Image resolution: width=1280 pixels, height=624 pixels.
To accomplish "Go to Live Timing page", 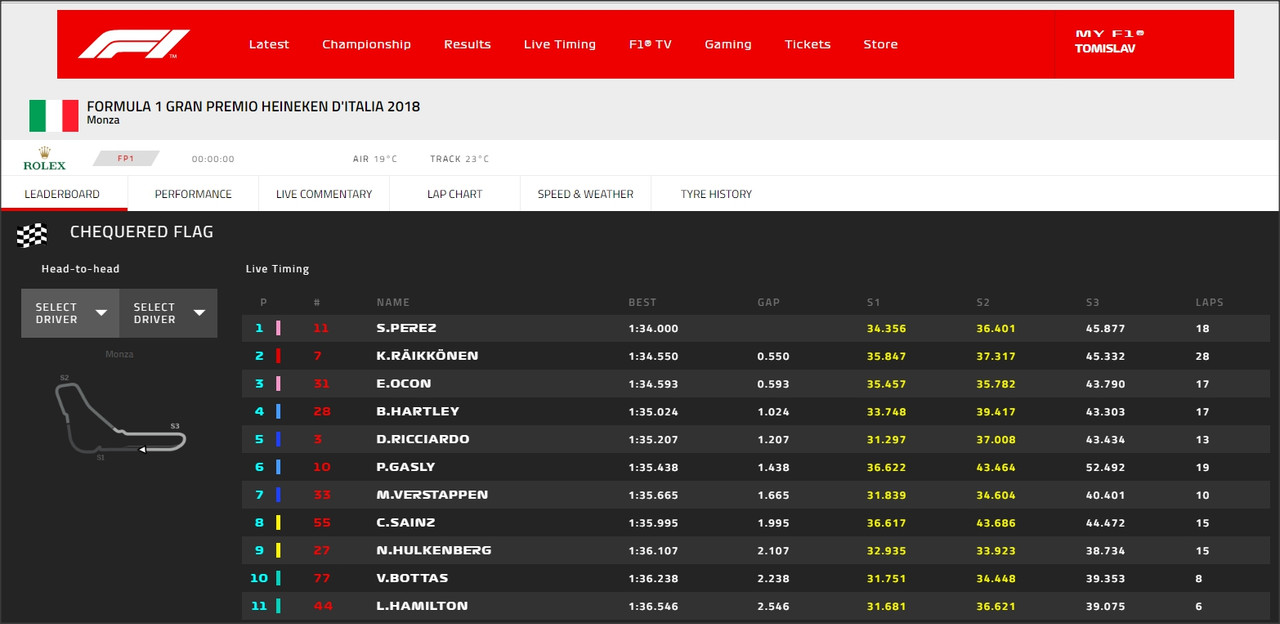I will [x=559, y=44].
